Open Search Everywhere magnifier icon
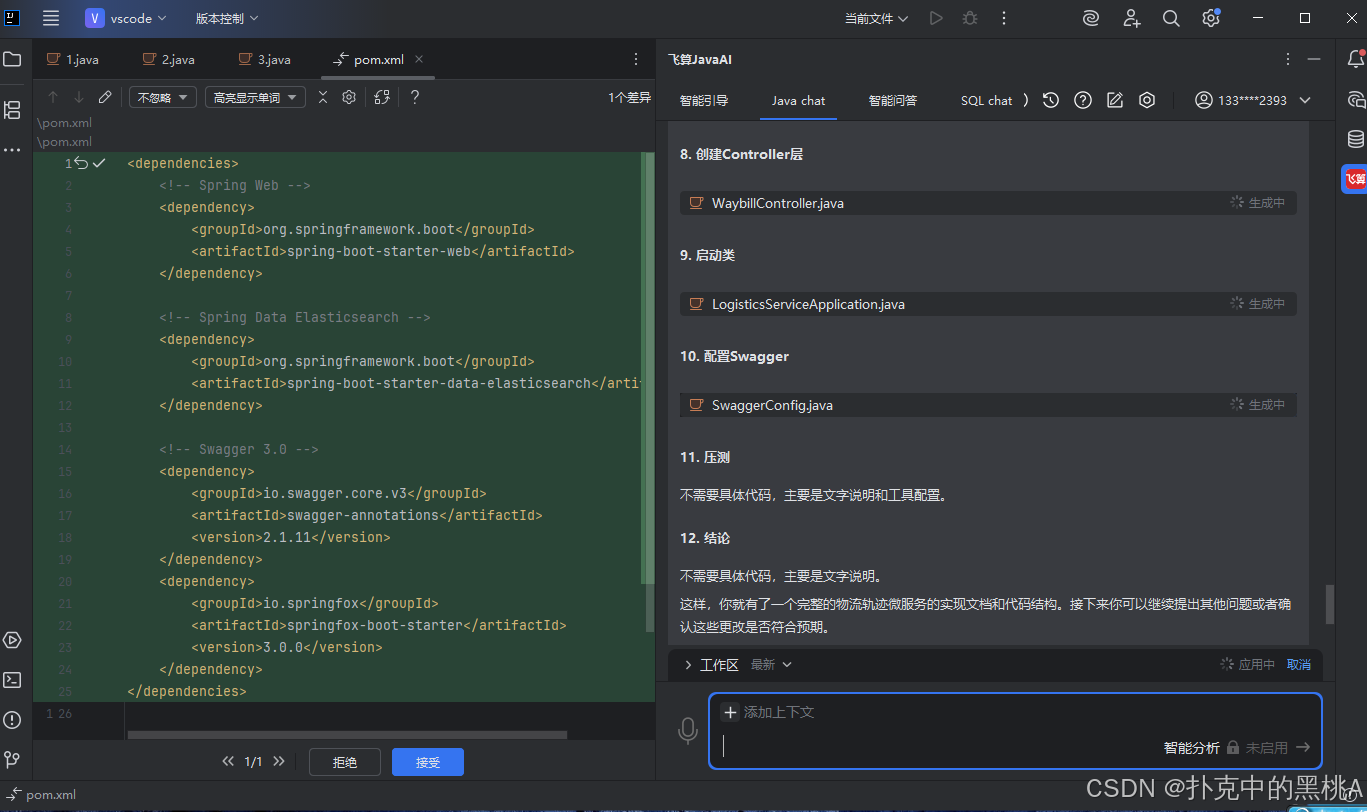This screenshot has width=1367, height=812. (x=1171, y=18)
